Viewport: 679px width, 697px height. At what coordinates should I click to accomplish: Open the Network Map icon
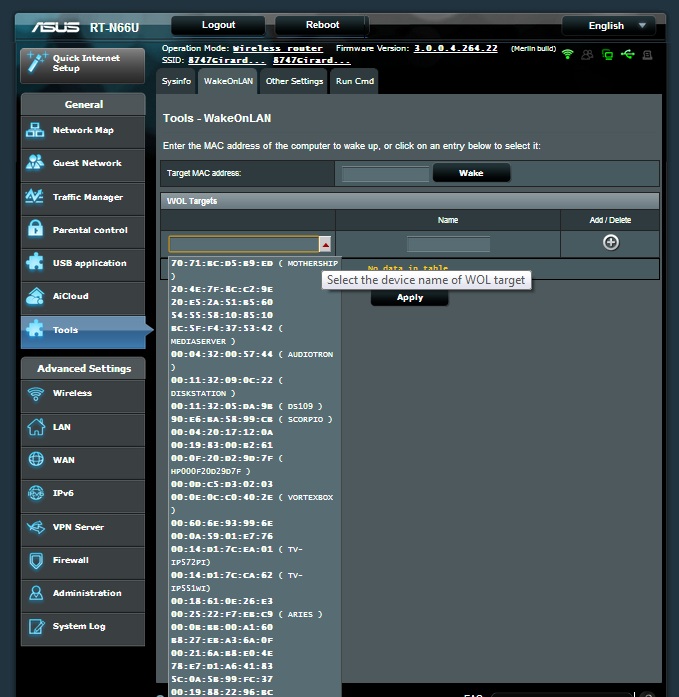35,130
